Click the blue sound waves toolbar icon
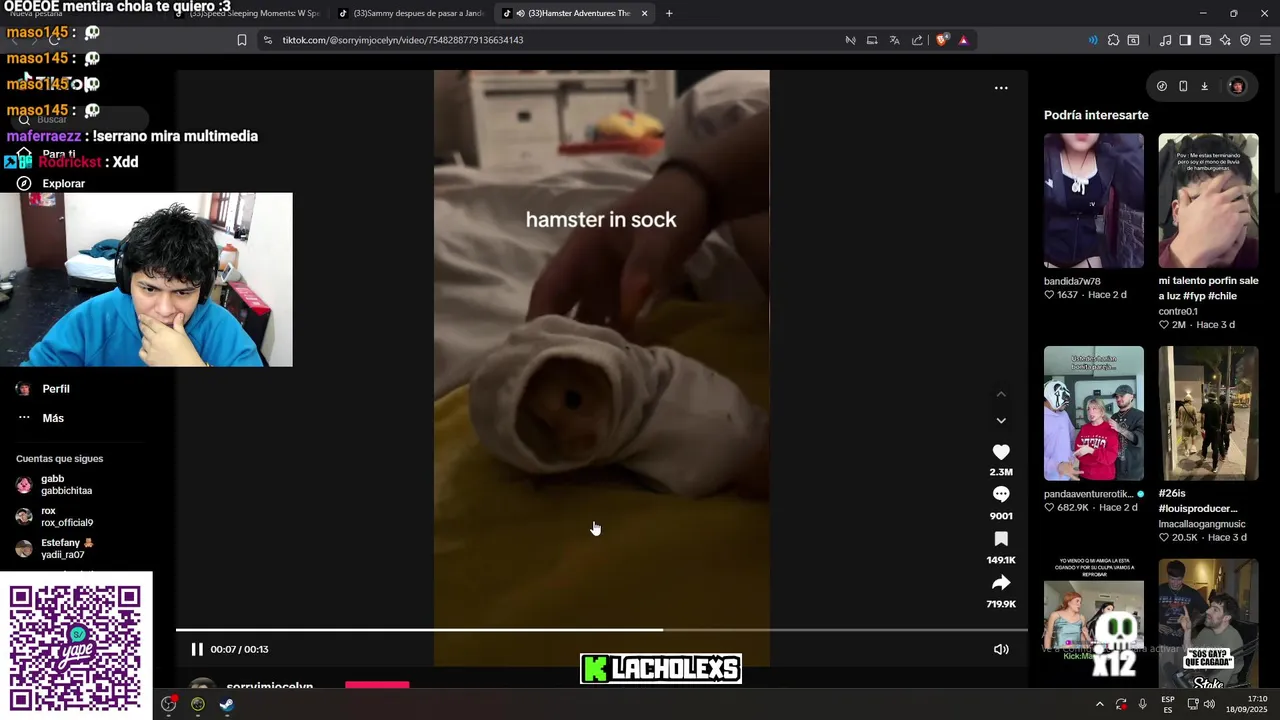Screen dimensions: 1280x720 [x=1092, y=40]
